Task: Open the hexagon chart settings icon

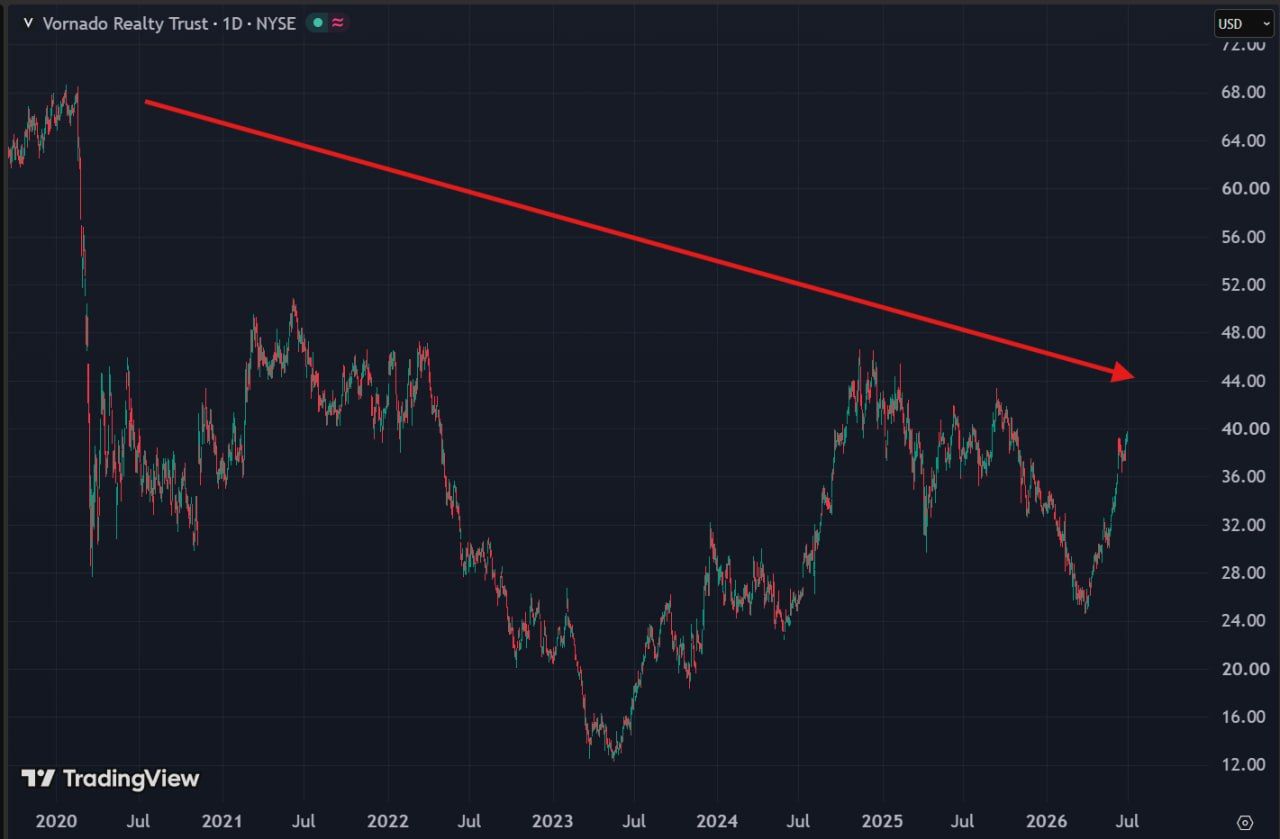Action: [1245, 822]
